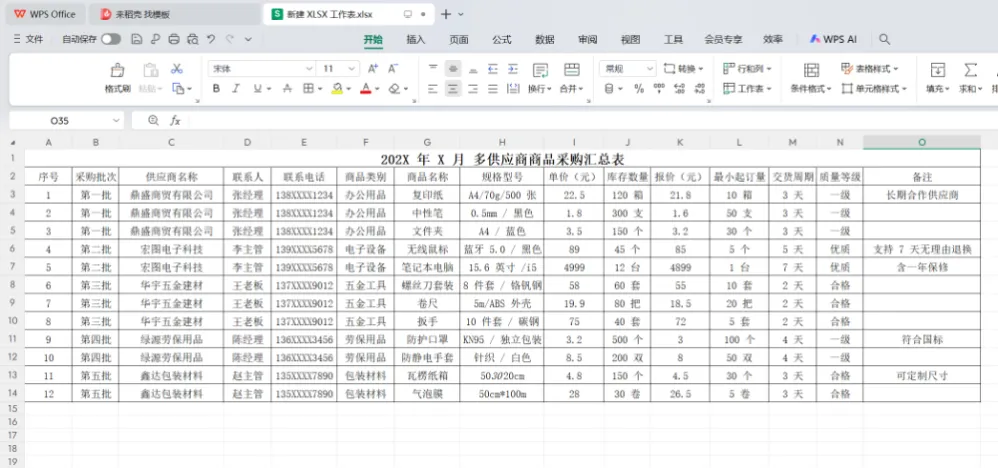998x469 pixels.
Task: Click the zoom magnifier icon in formula bar
Action: click(153, 120)
